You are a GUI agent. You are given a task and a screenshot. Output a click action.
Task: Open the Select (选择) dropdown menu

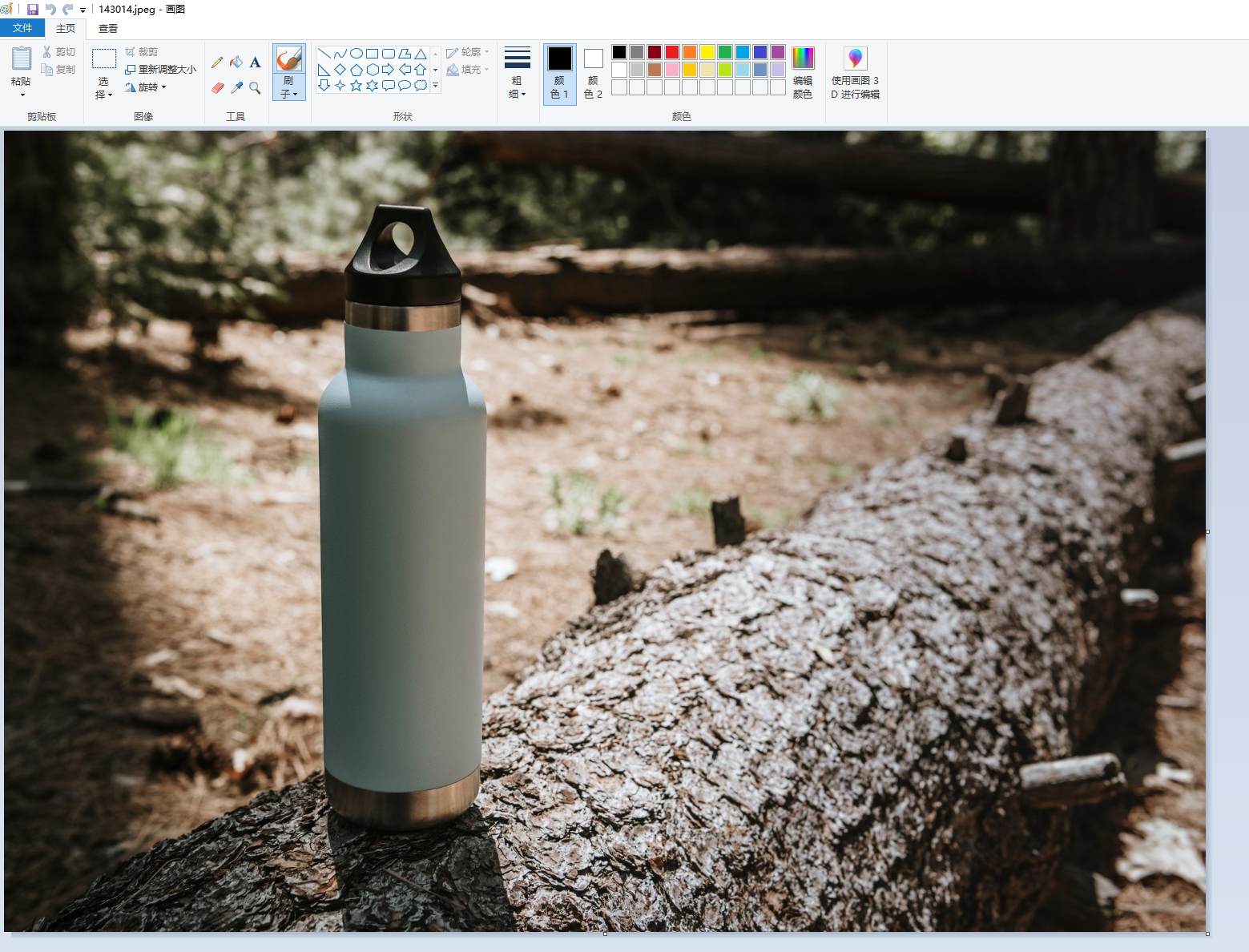(x=103, y=88)
